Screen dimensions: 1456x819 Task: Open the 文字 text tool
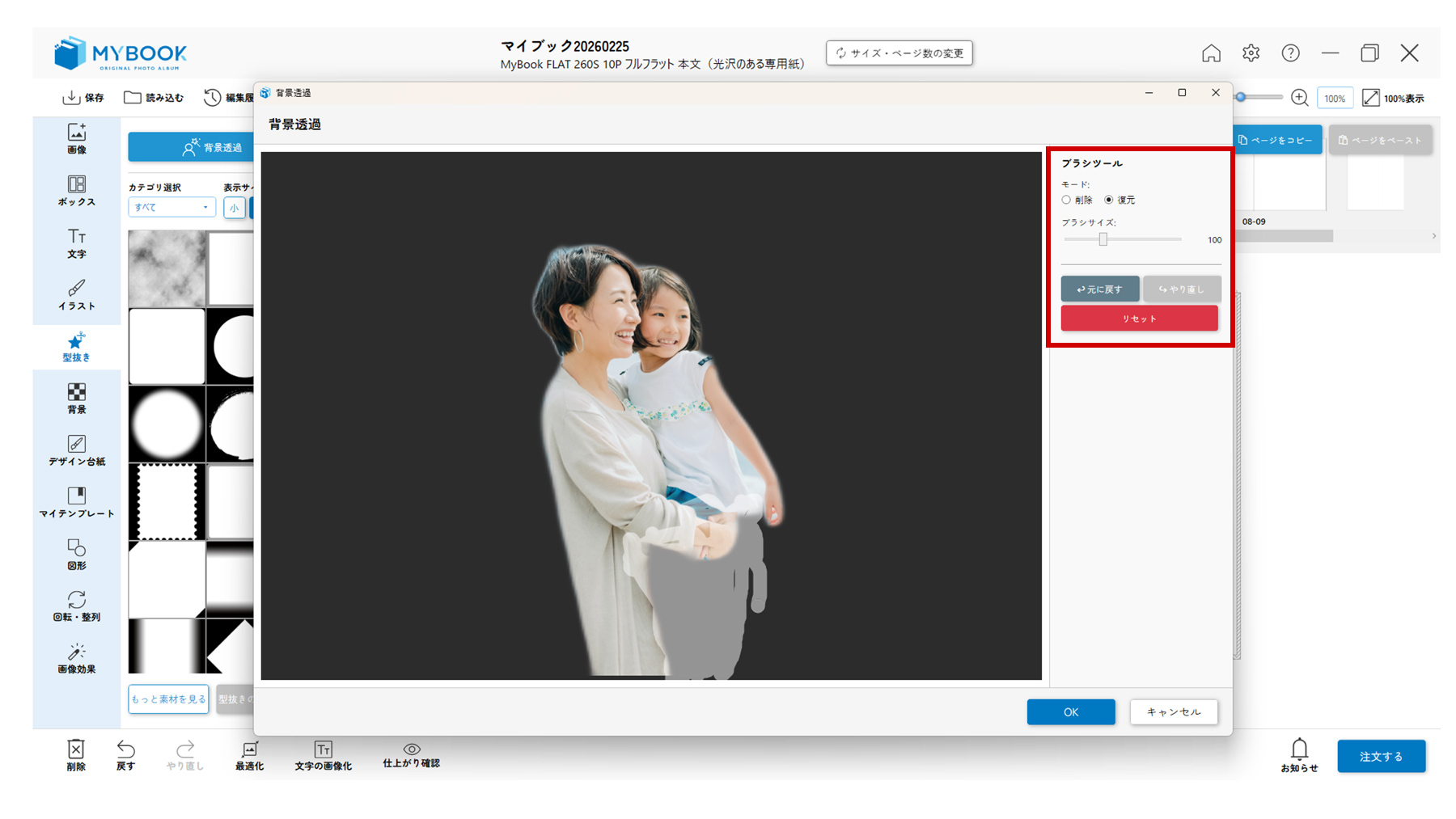tap(77, 243)
